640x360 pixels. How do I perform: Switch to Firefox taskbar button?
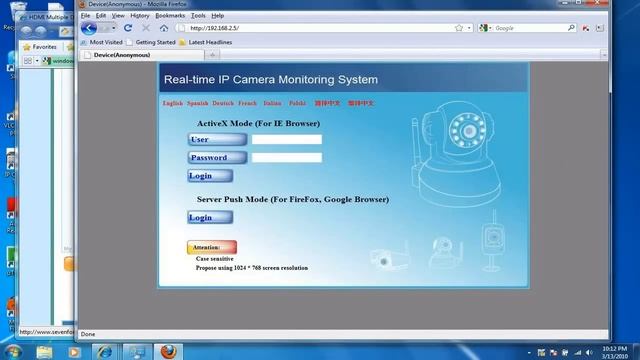click(168, 352)
